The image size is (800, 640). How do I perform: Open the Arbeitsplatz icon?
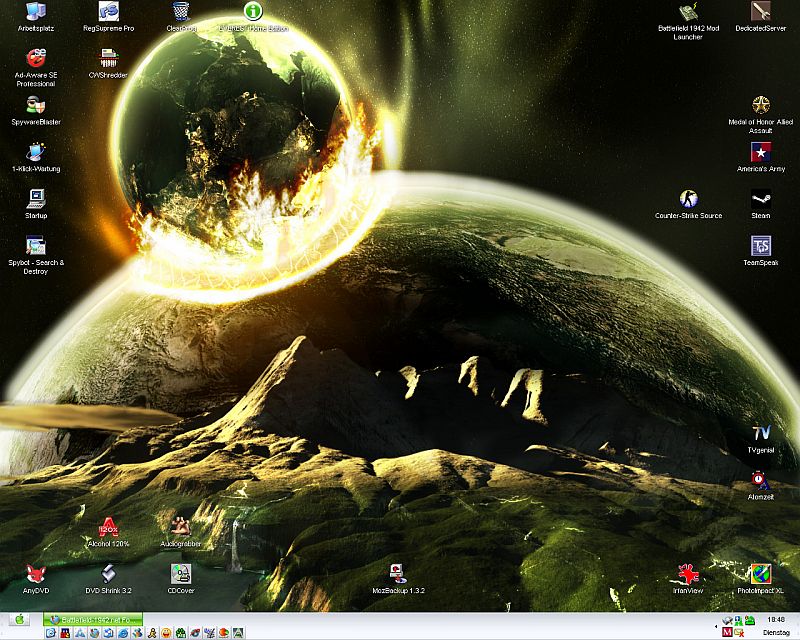(x=36, y=12)
